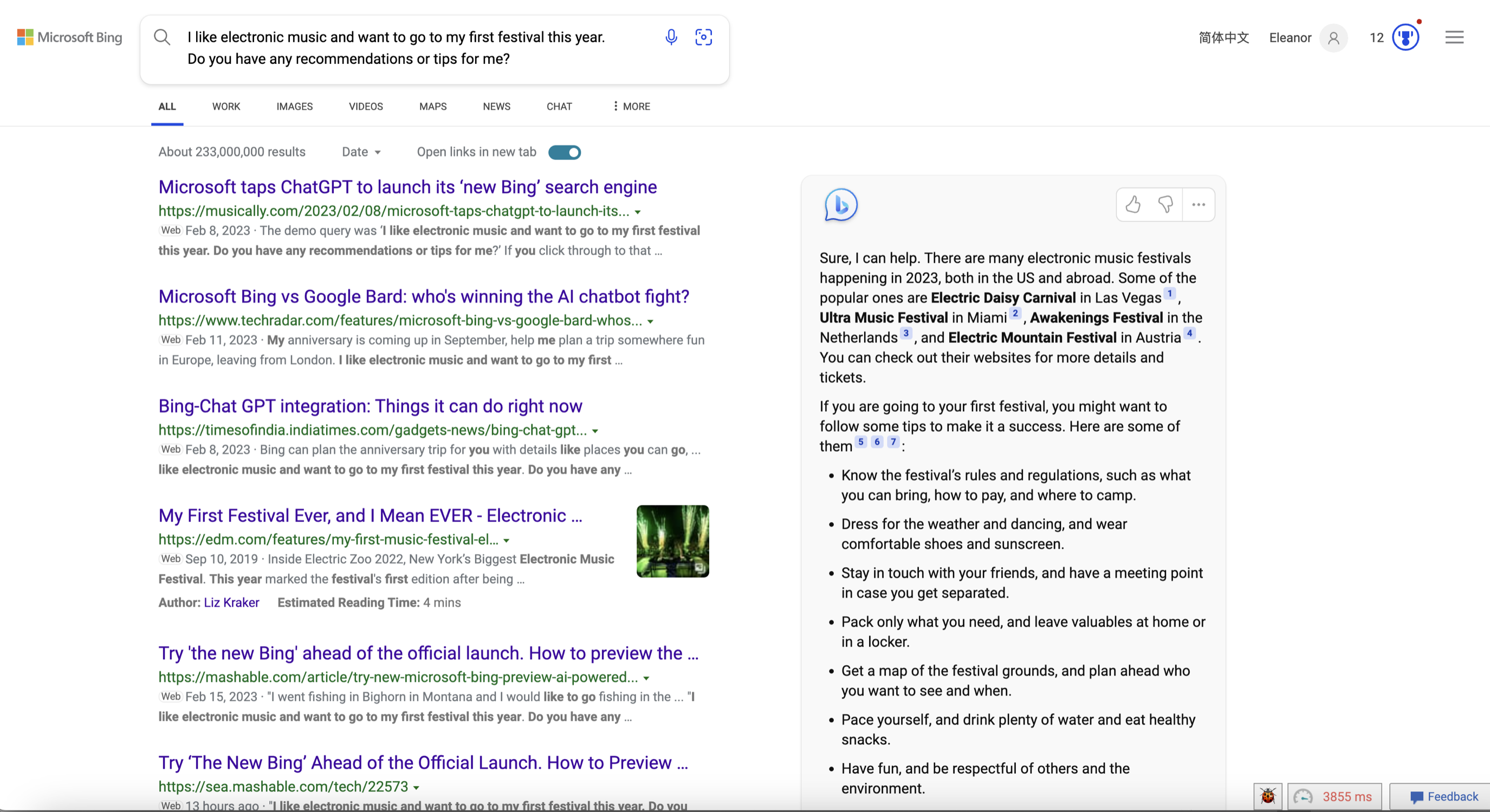Open the festival thumbnail image

click(673, 541)
